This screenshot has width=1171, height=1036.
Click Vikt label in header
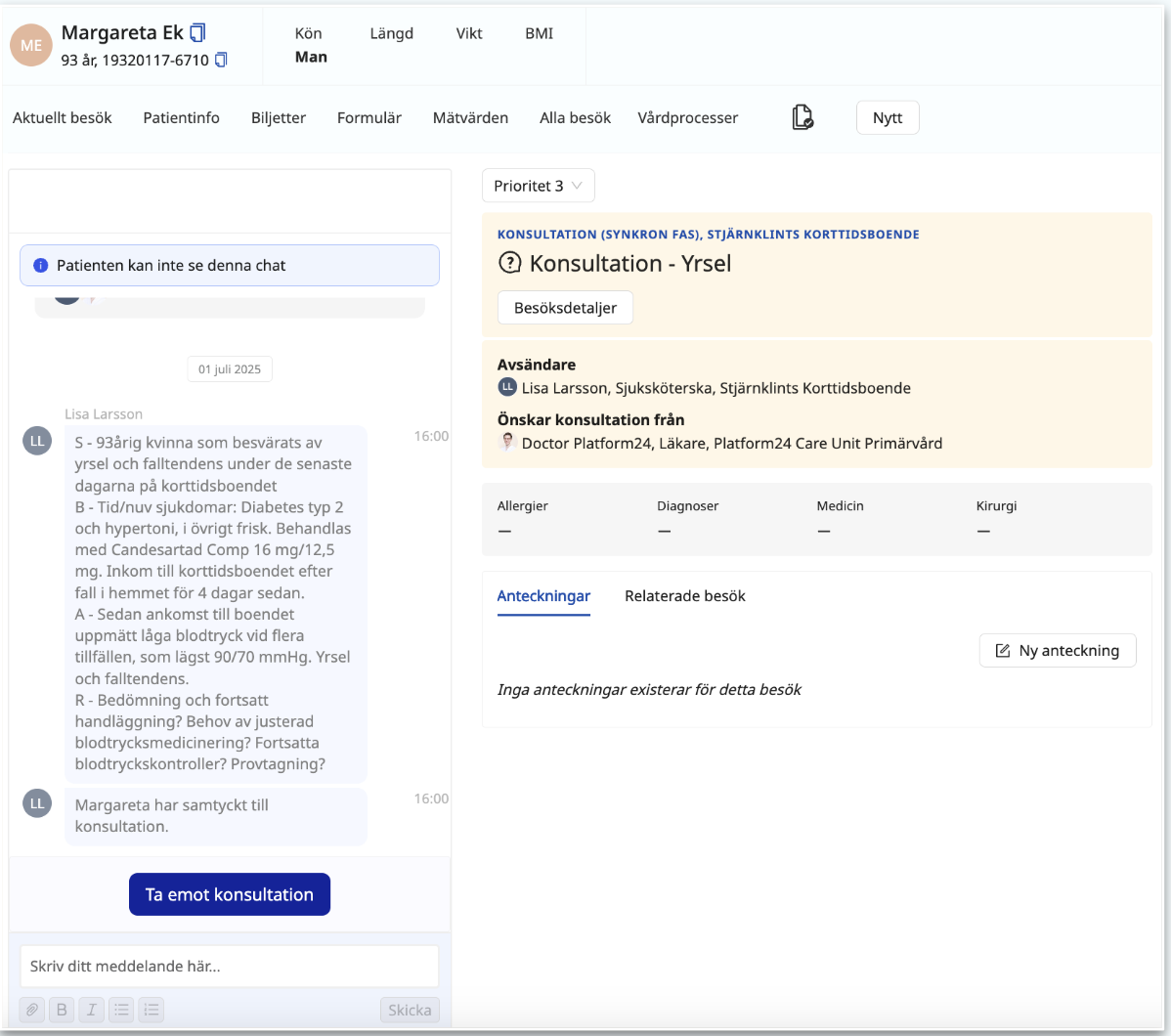click(469, 33)
